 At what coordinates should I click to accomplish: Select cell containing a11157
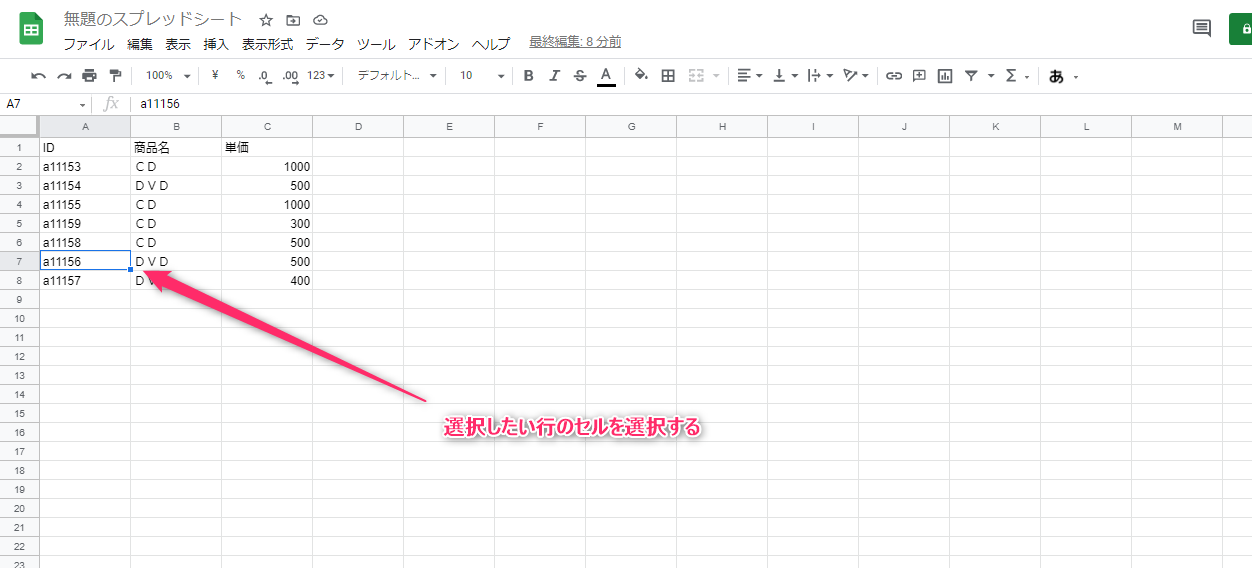(x=85, y=281)
